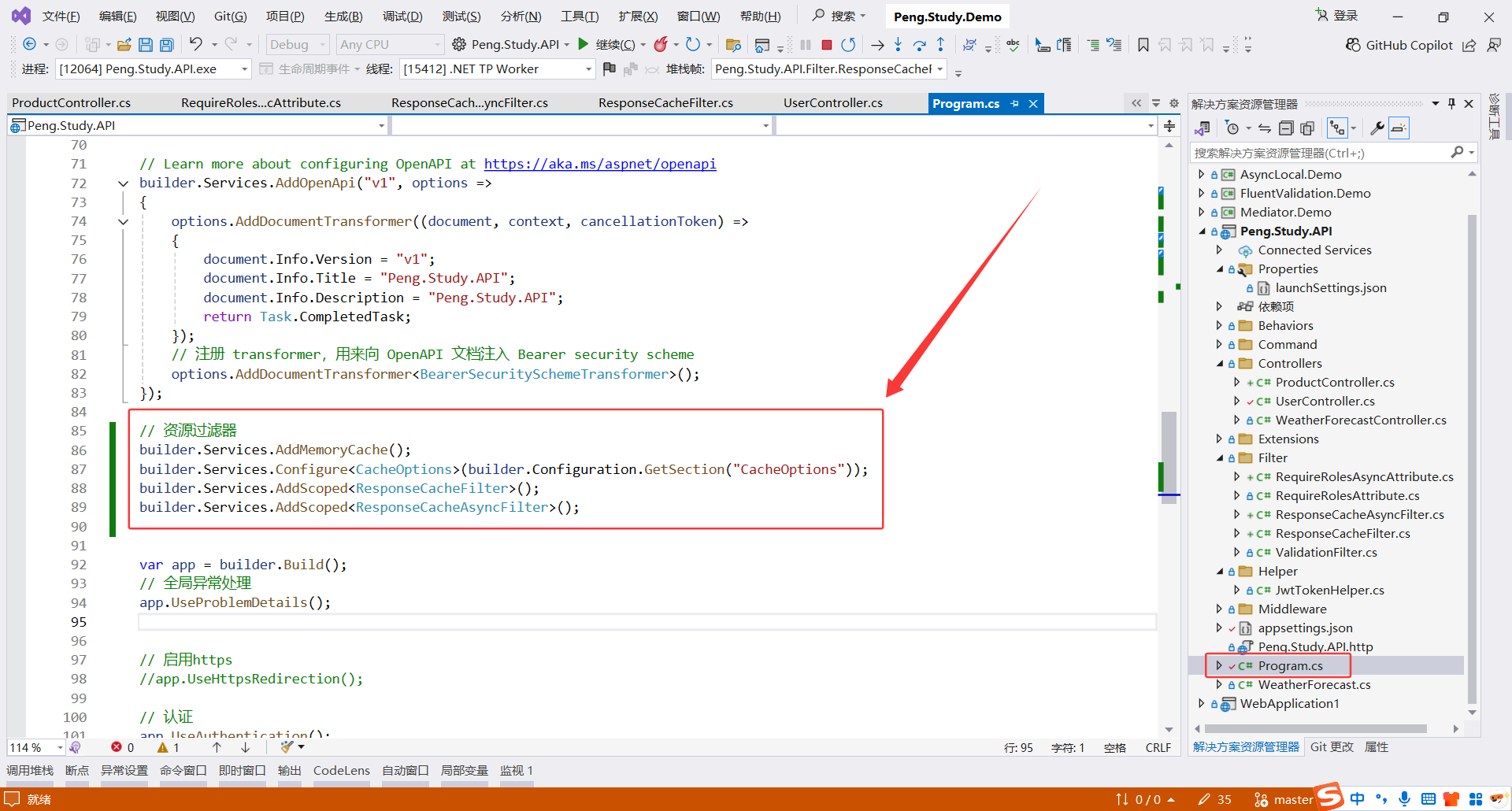Click the editor split window icon

tap(1169, 126)
